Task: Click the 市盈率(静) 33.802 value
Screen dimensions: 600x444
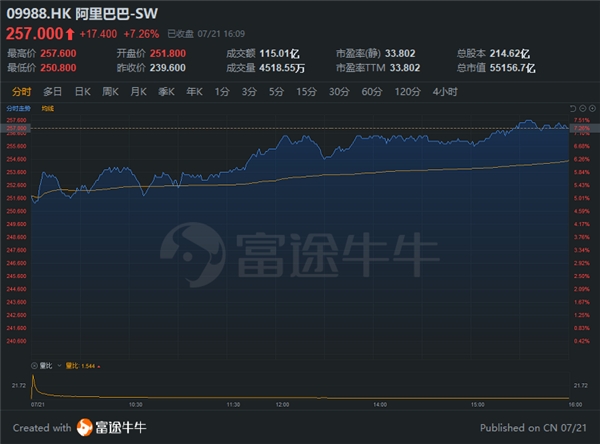Action: 400,54
